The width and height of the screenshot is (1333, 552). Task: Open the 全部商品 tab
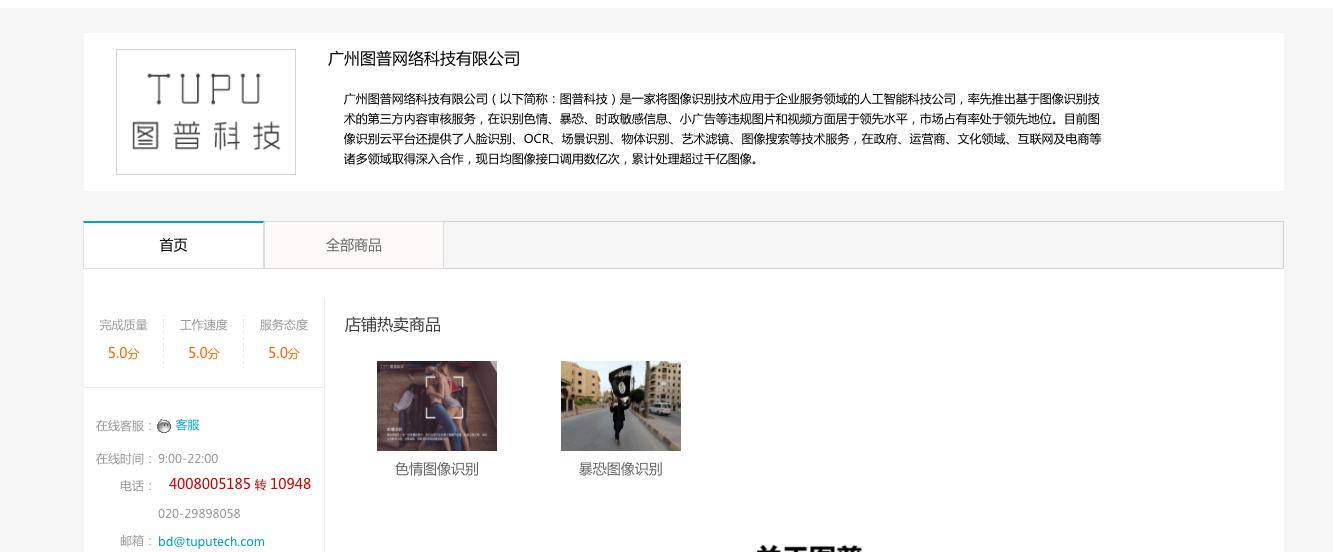354,245
